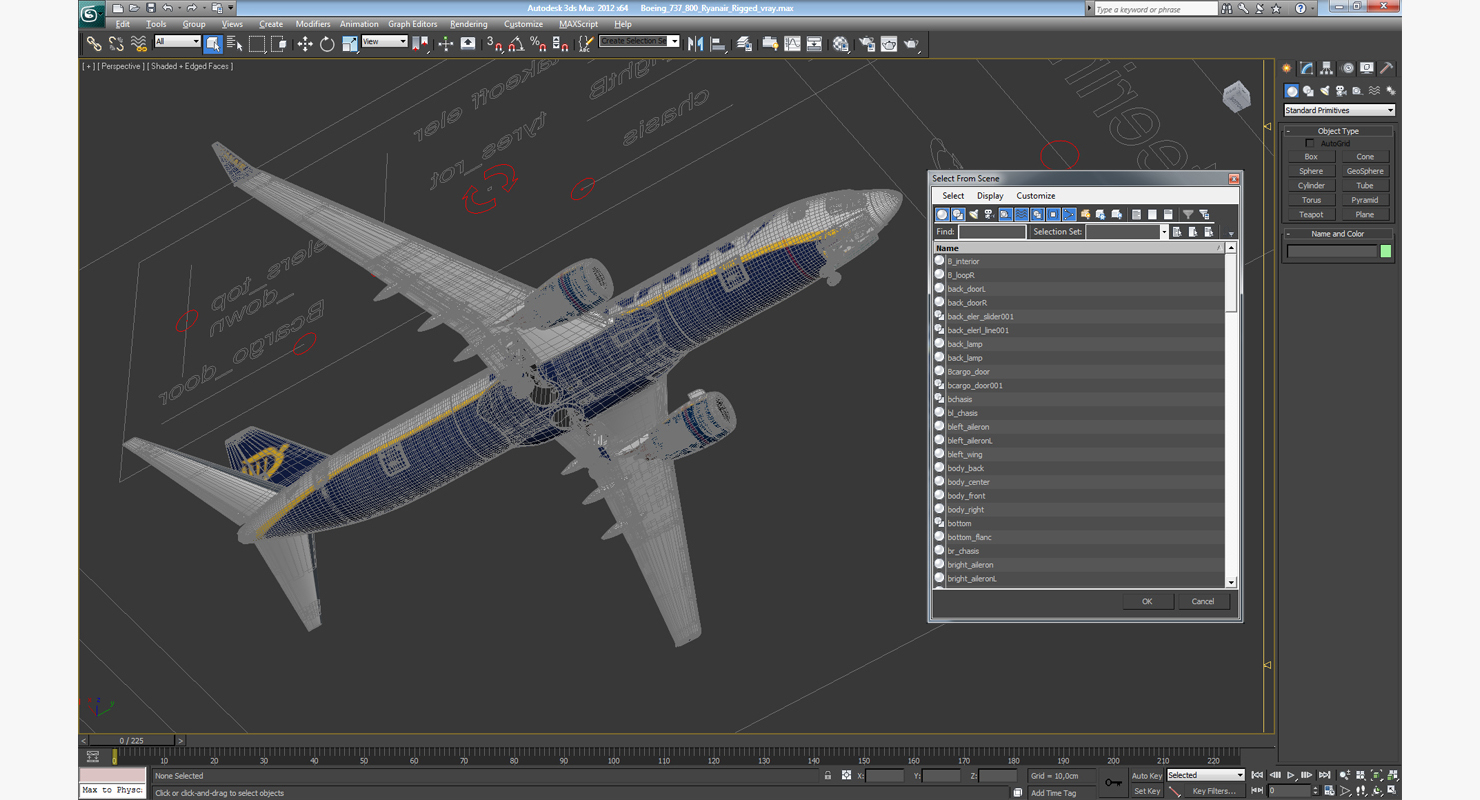Viewport: 1480px width, 800px height.
Task: Click the Torus object button
Action: [x=1311, y=200]
